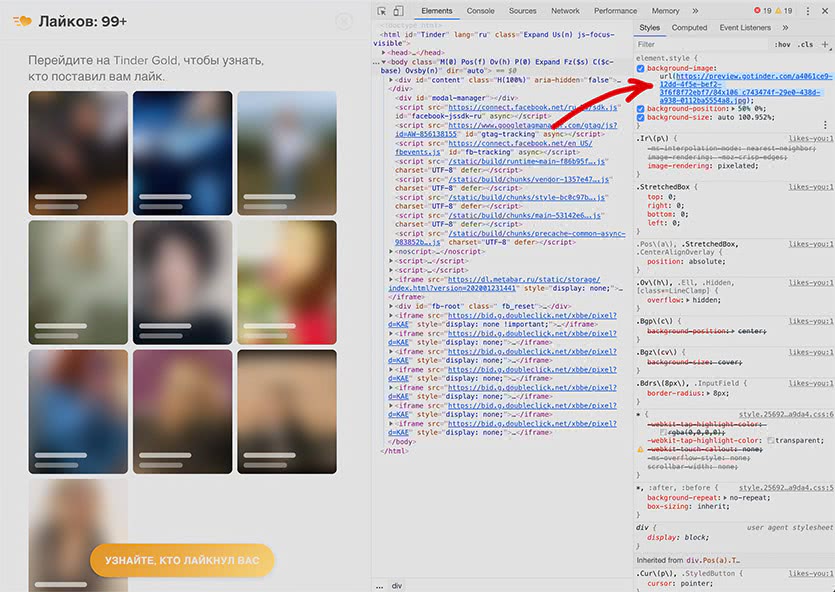Show more Styles sidebar tabs

tap(785, 28)
